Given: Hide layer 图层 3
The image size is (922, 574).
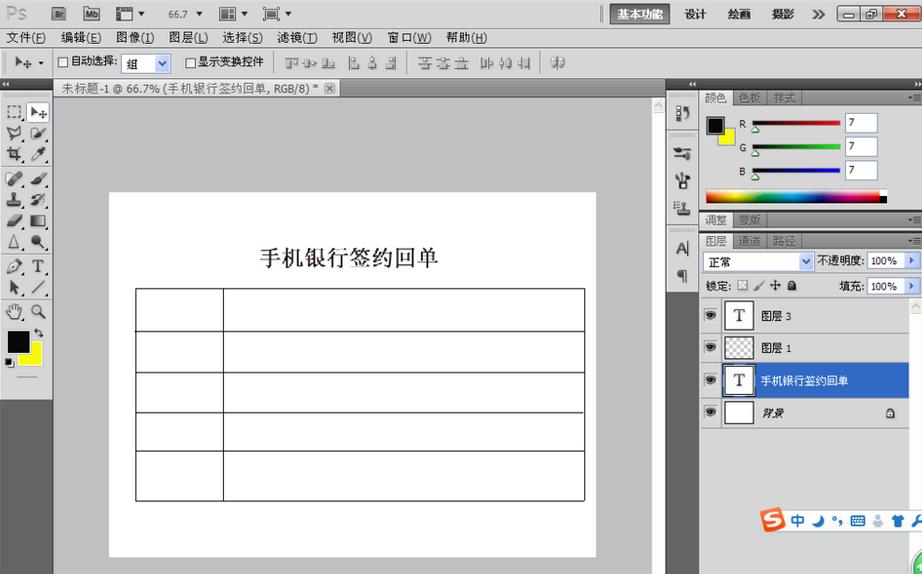Looking at the screenshot, I should [x=710, y=315].
